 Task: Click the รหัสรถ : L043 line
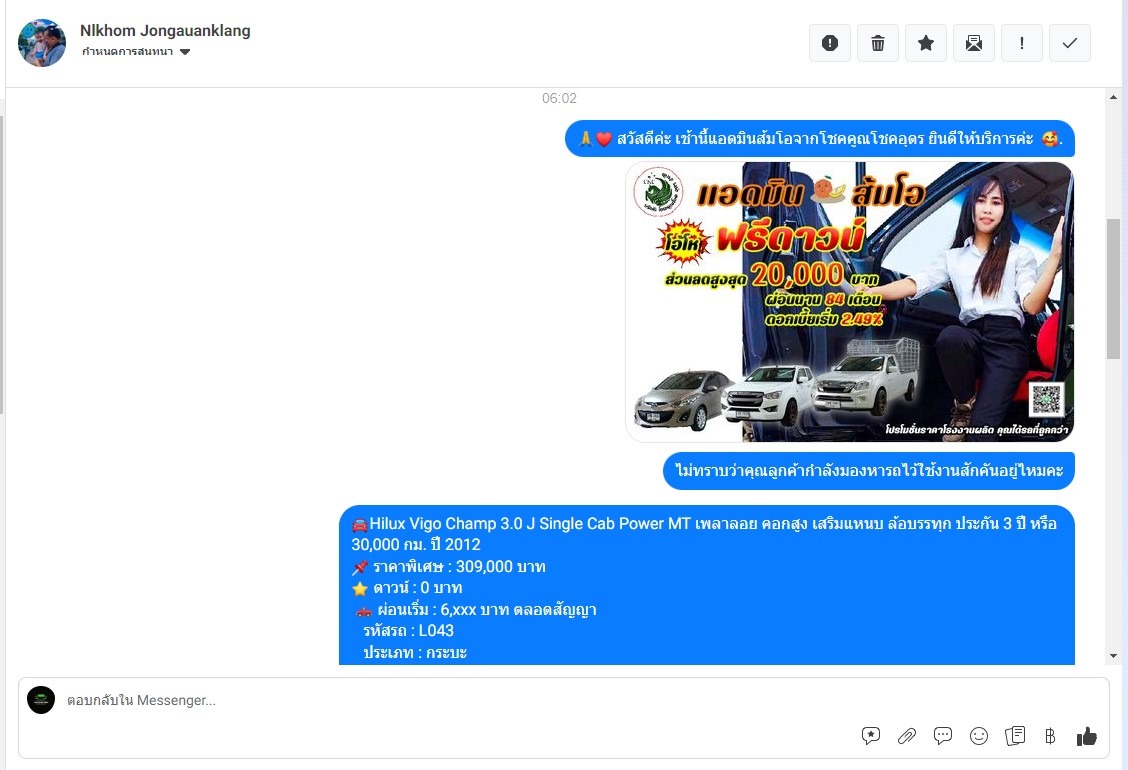point(409,630)
